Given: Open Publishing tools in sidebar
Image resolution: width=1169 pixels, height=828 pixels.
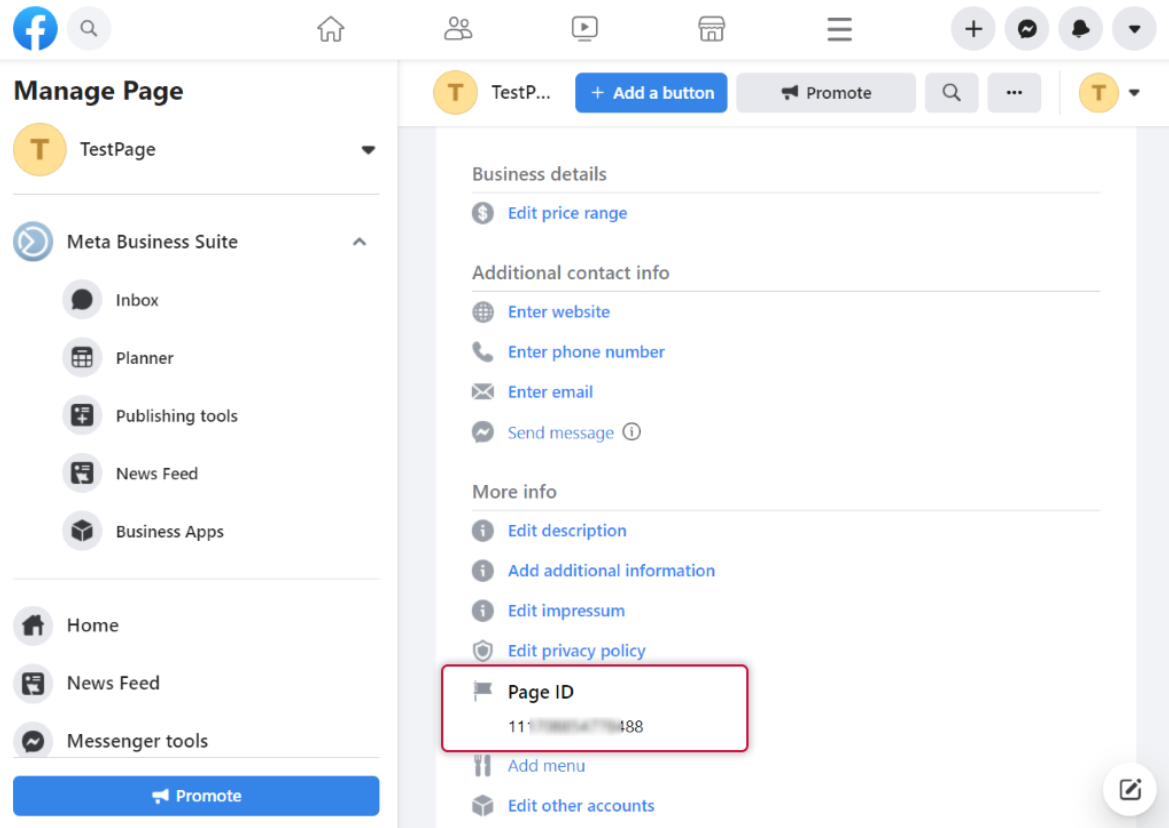Looking at the screenshot, I should point(176,416).
